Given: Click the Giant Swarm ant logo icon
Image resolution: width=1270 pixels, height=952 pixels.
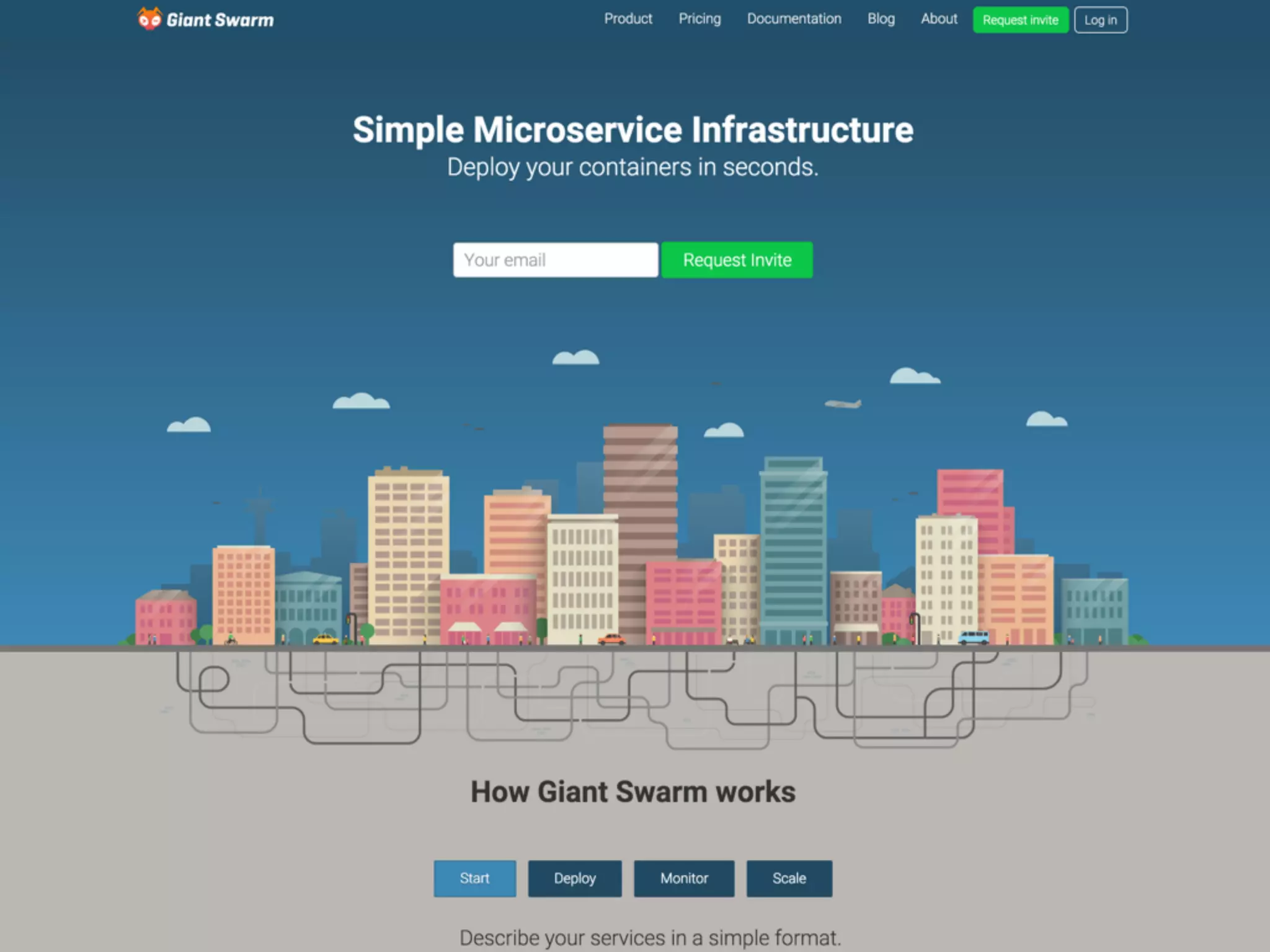Looking at the screenshot, I should tap(149, 19).
